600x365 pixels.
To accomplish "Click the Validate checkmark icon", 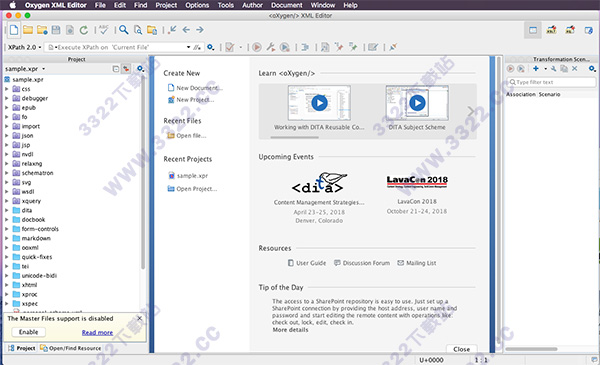I will tap(230, 47).
